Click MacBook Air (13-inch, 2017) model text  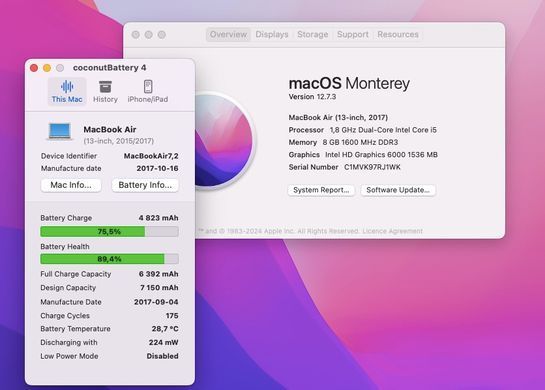[x=338, y=117]
